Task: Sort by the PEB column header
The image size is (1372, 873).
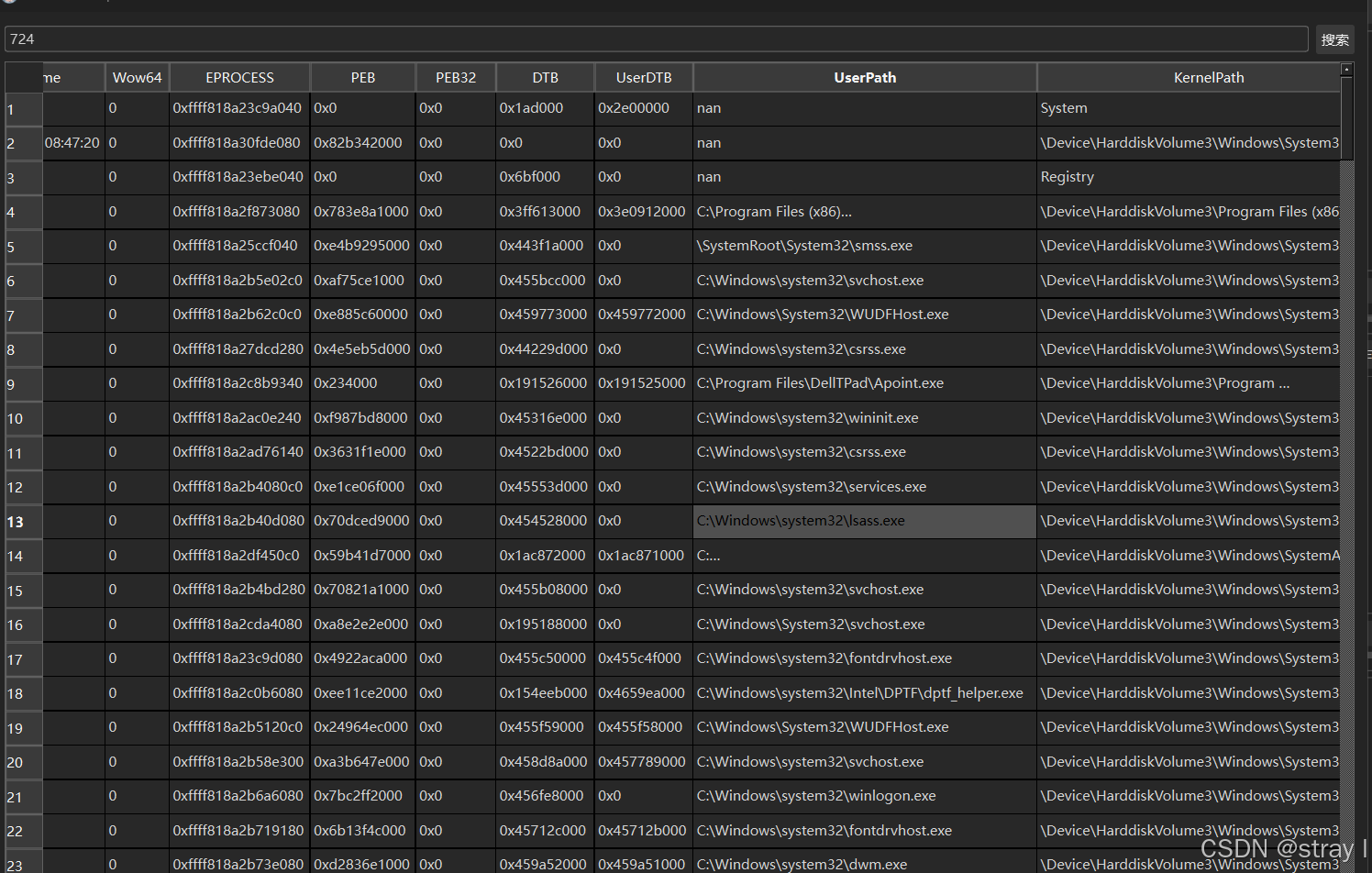Action: pyautogui.click(x=363, y=78)
